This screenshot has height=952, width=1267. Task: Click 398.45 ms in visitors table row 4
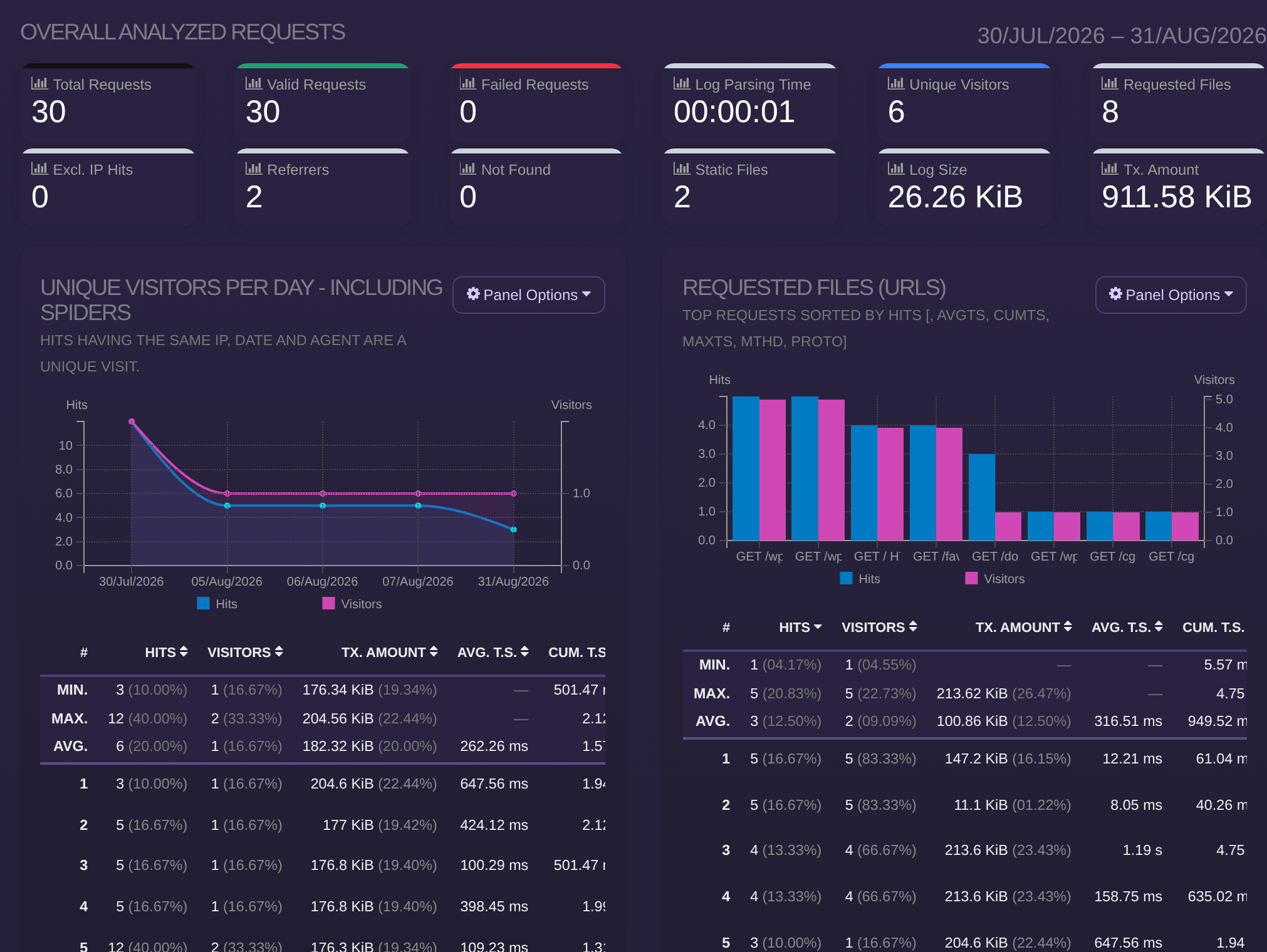[x=494, y=906]
